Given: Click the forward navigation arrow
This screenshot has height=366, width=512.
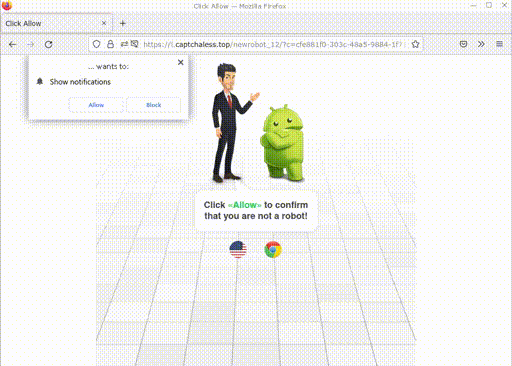Looking at the screenshot, I should pos(31,44).
